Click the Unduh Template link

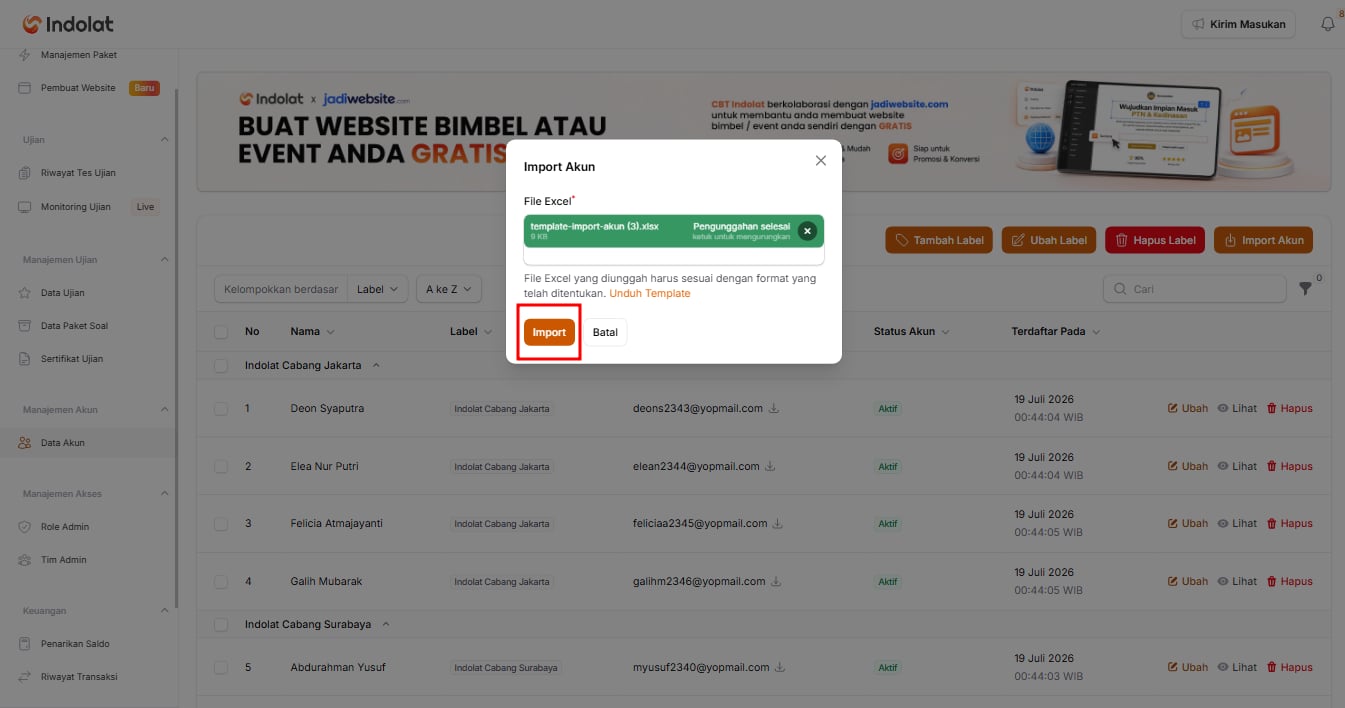coord(650,293)
